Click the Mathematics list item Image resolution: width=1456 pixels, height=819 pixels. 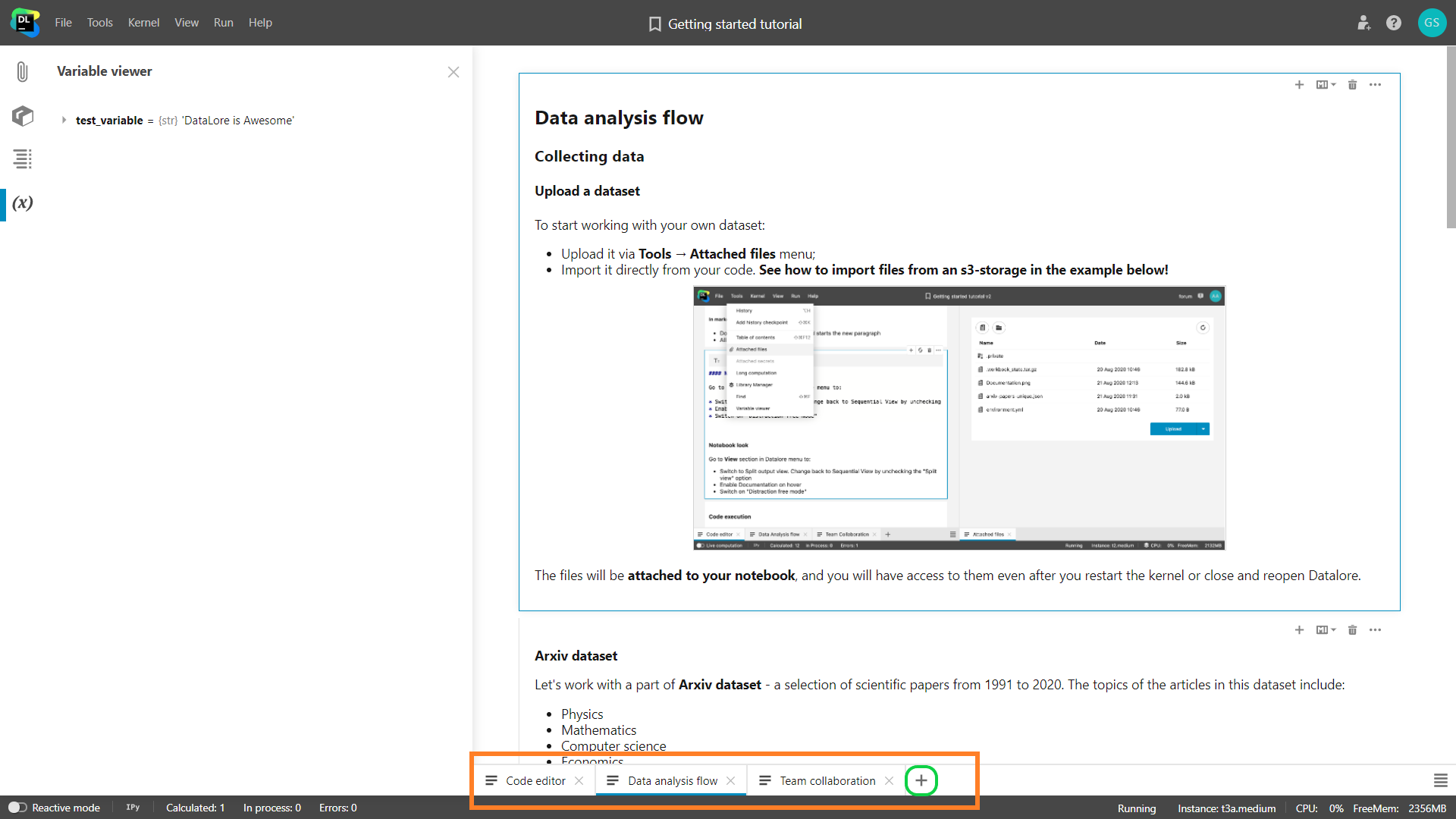point(598,730)
